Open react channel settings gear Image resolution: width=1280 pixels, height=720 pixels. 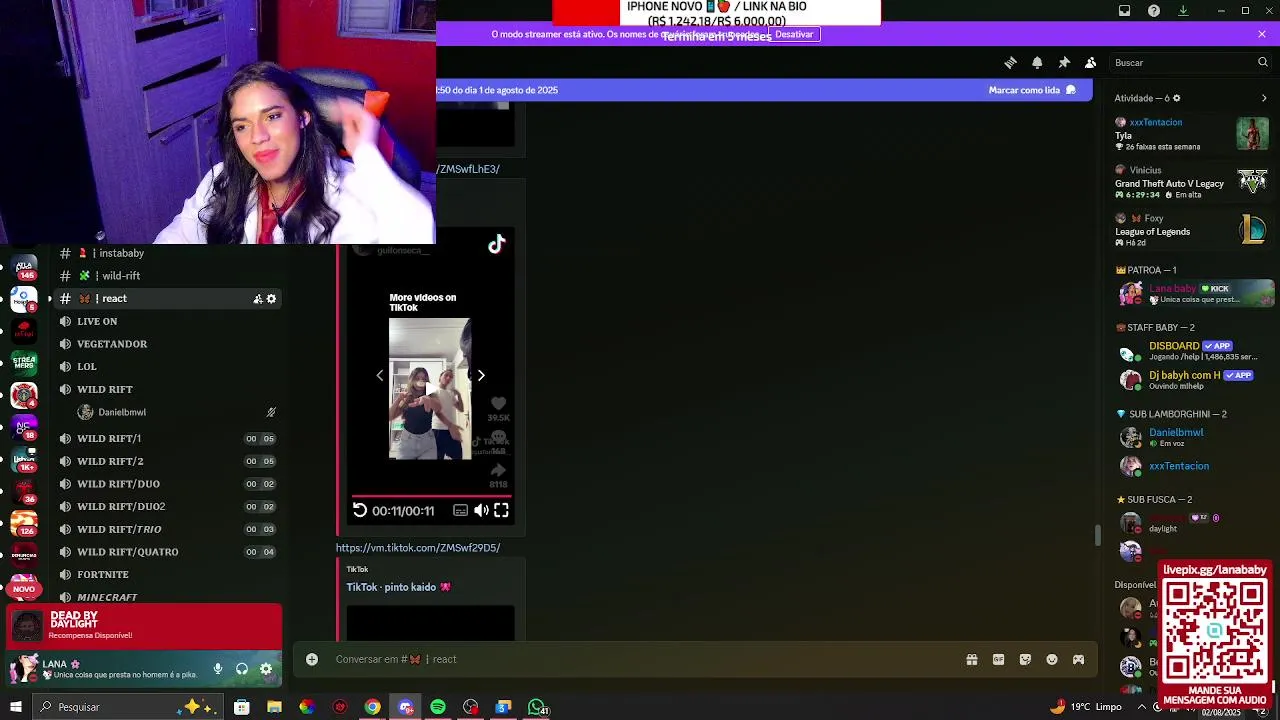click(271, 299)
